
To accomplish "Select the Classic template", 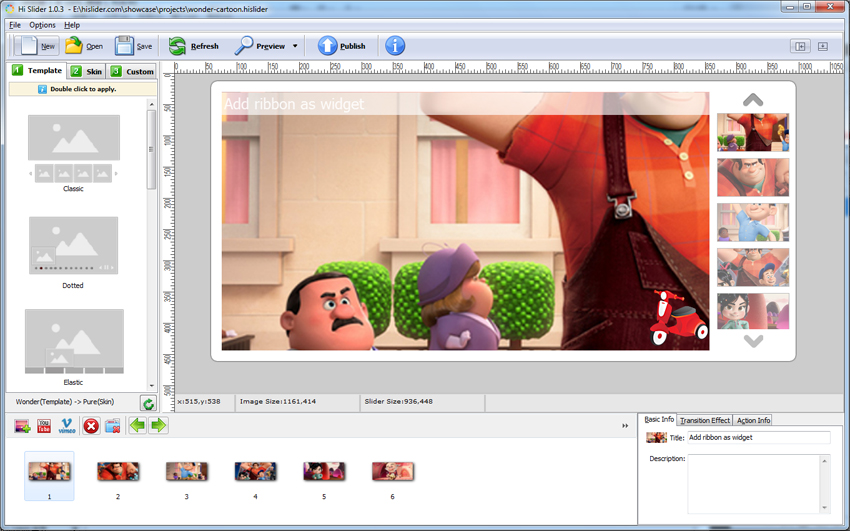I will [x=73, y=153].
